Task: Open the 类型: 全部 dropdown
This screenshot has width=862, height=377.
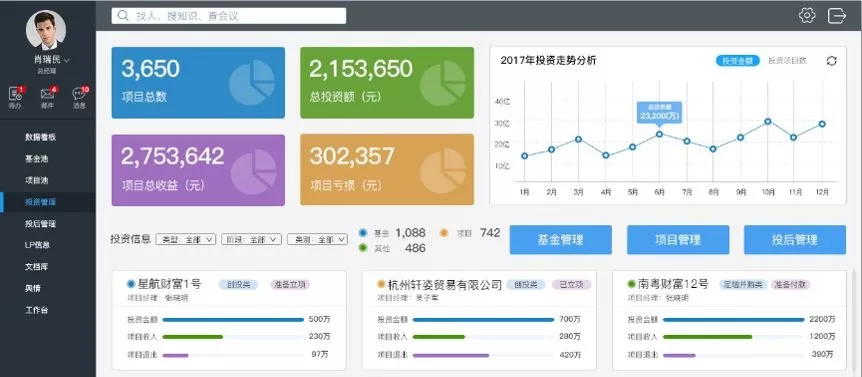Action: (186, 240)
